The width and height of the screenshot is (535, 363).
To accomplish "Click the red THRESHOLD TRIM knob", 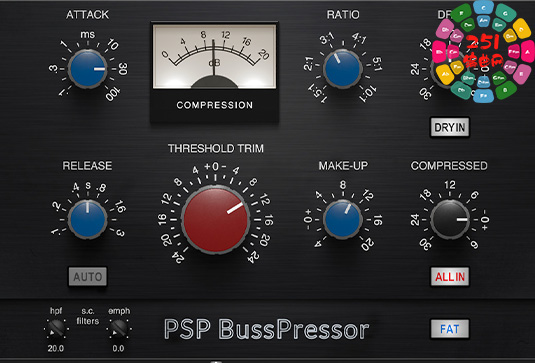I will click(215, 220).
